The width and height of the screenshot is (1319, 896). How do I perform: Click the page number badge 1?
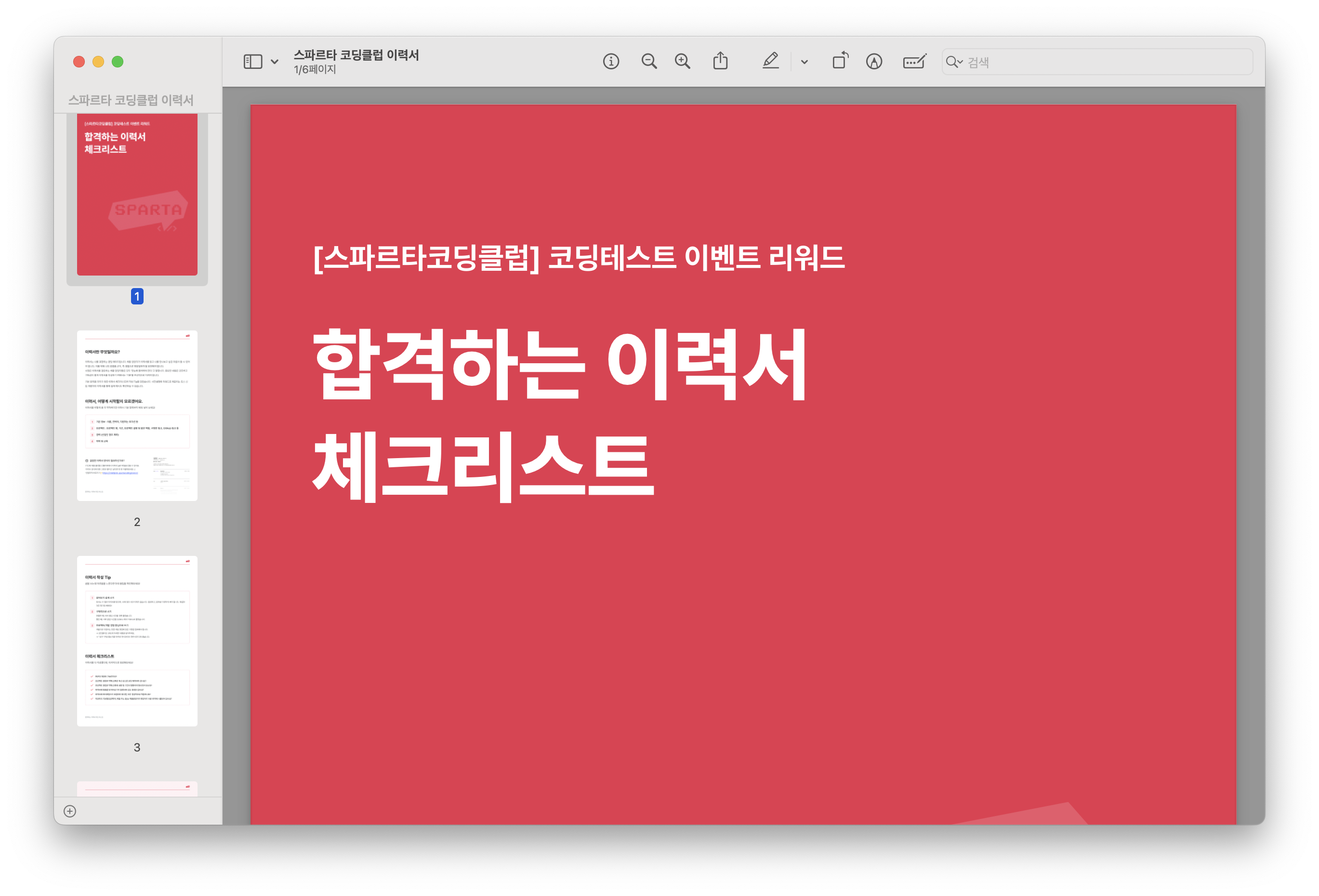tap(137, 296)
